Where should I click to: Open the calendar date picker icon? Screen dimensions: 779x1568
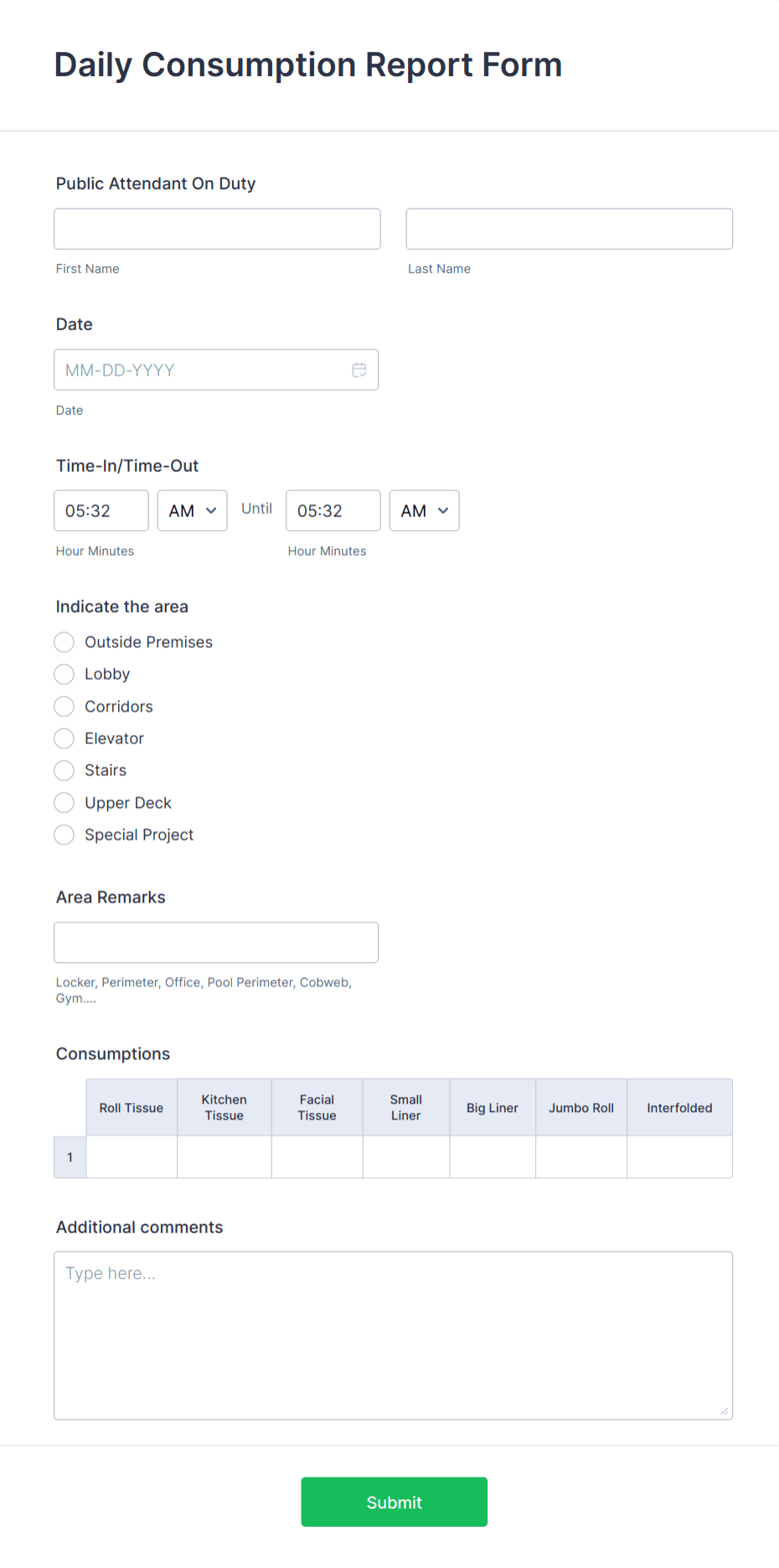pyautogui.click(x=359, y=370)
